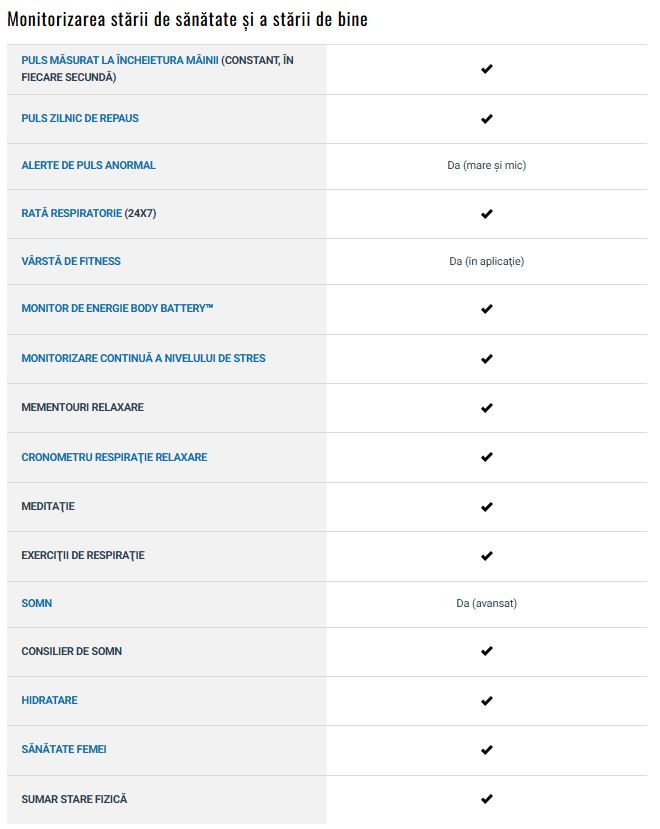Click checkmark icon in CONSILIER DE SOMN row
660x829 pixels.
[x=487, y=651]
